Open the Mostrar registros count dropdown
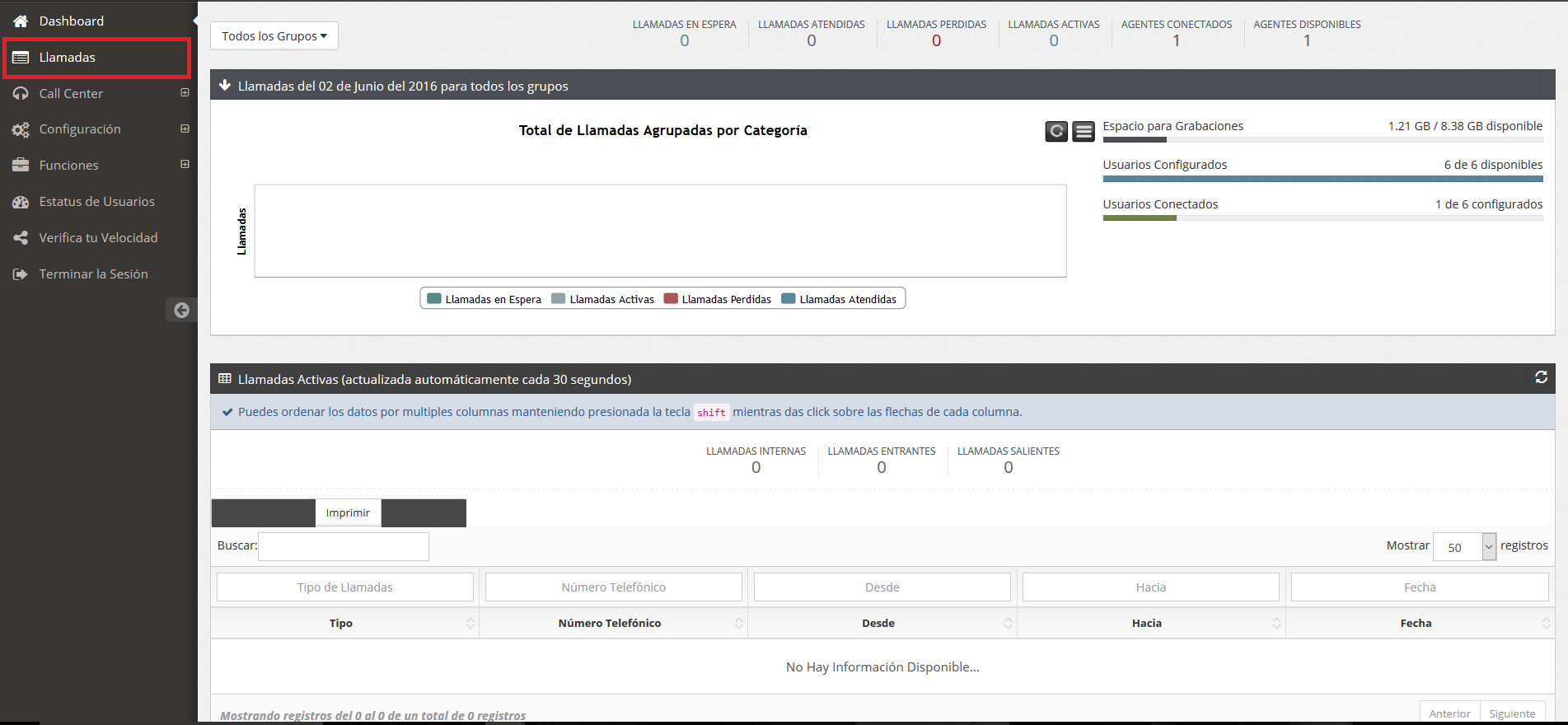Viewport: 1568px width, 725px height. tap(1464, 547)
